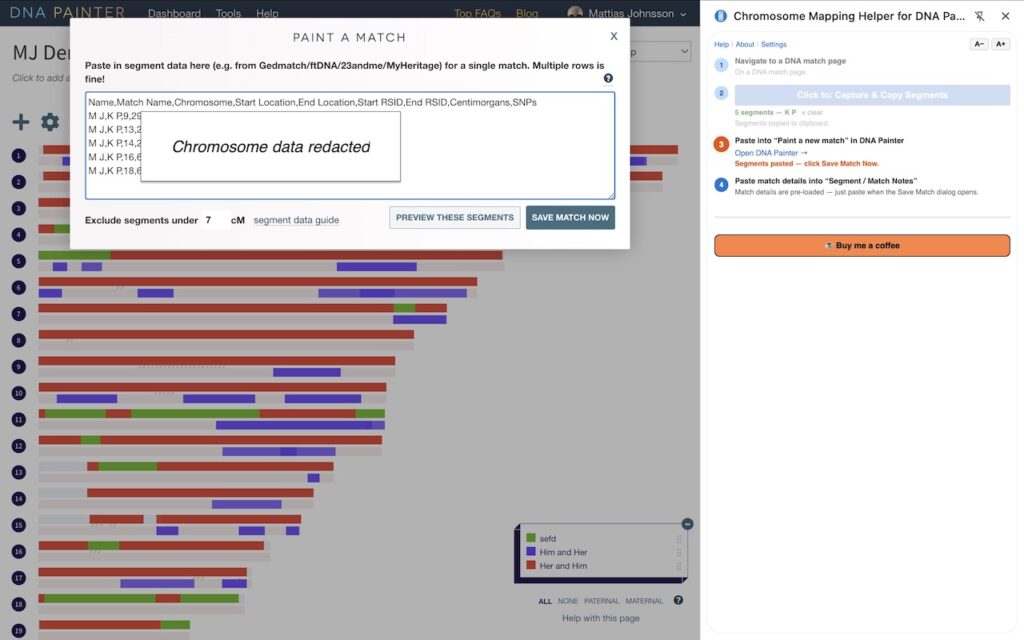This screenshot has height=640, width=1024.
Task: Click the plus icon to add a match
Action: pyautogui.click(x=21, y=122)
